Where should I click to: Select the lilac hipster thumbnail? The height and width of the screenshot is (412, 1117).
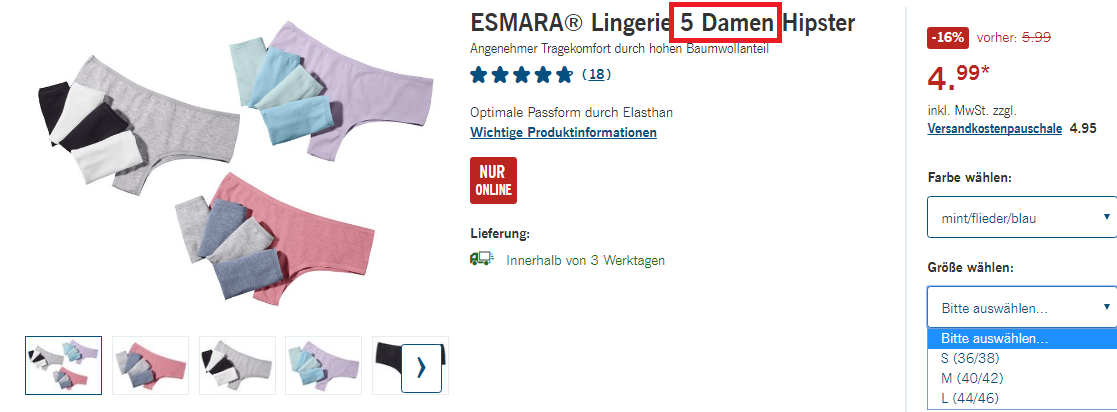click(324, 365)
